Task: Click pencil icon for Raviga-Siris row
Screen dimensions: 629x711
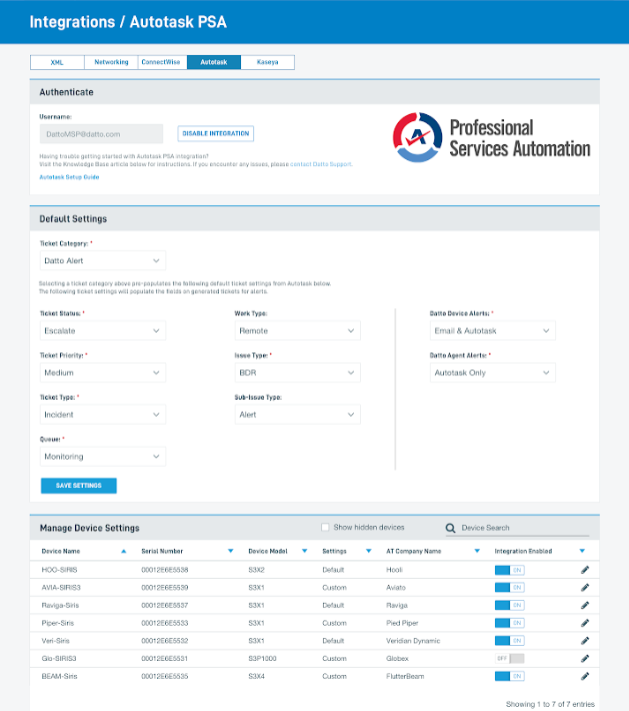Action: pyautogui.click(x=585, y=605)
